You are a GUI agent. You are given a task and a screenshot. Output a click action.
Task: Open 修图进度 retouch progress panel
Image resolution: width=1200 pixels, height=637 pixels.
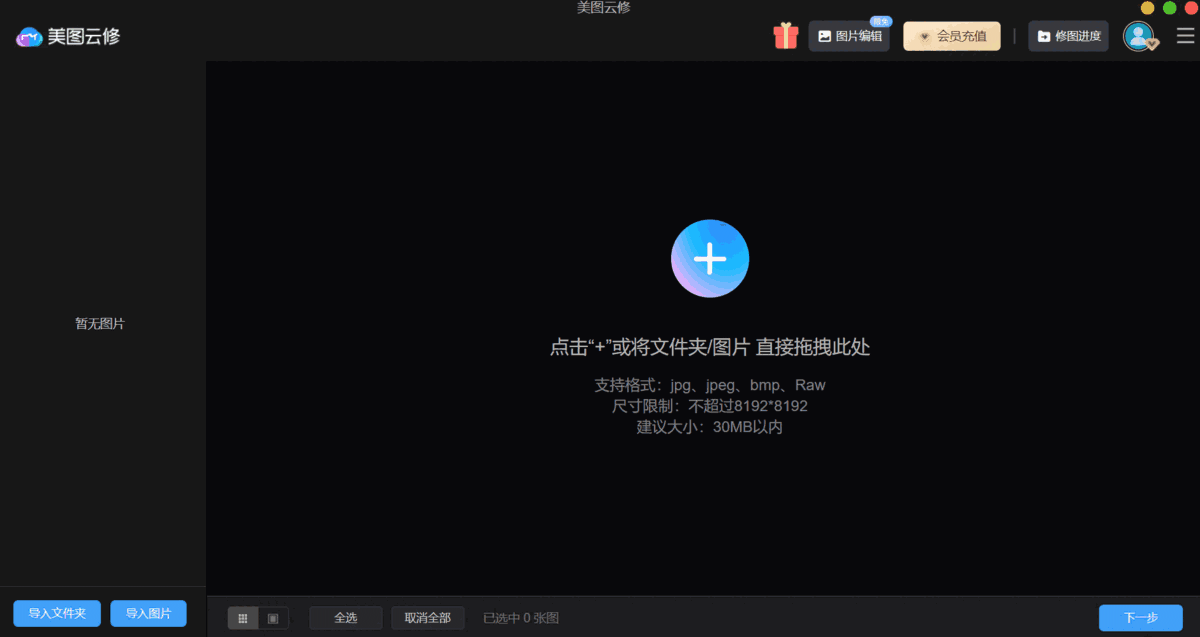pyautogui.click(x=1068, y=35)
